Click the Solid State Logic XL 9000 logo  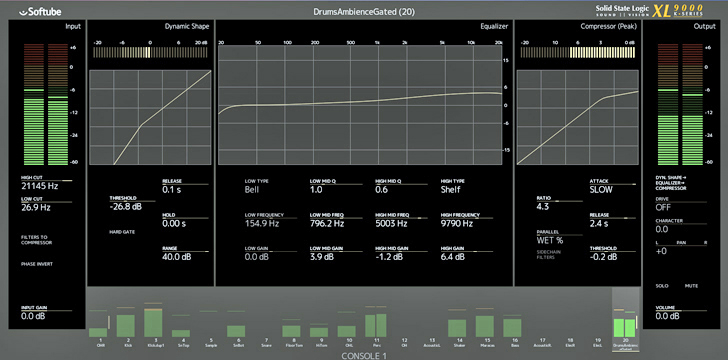coord(650,10)
